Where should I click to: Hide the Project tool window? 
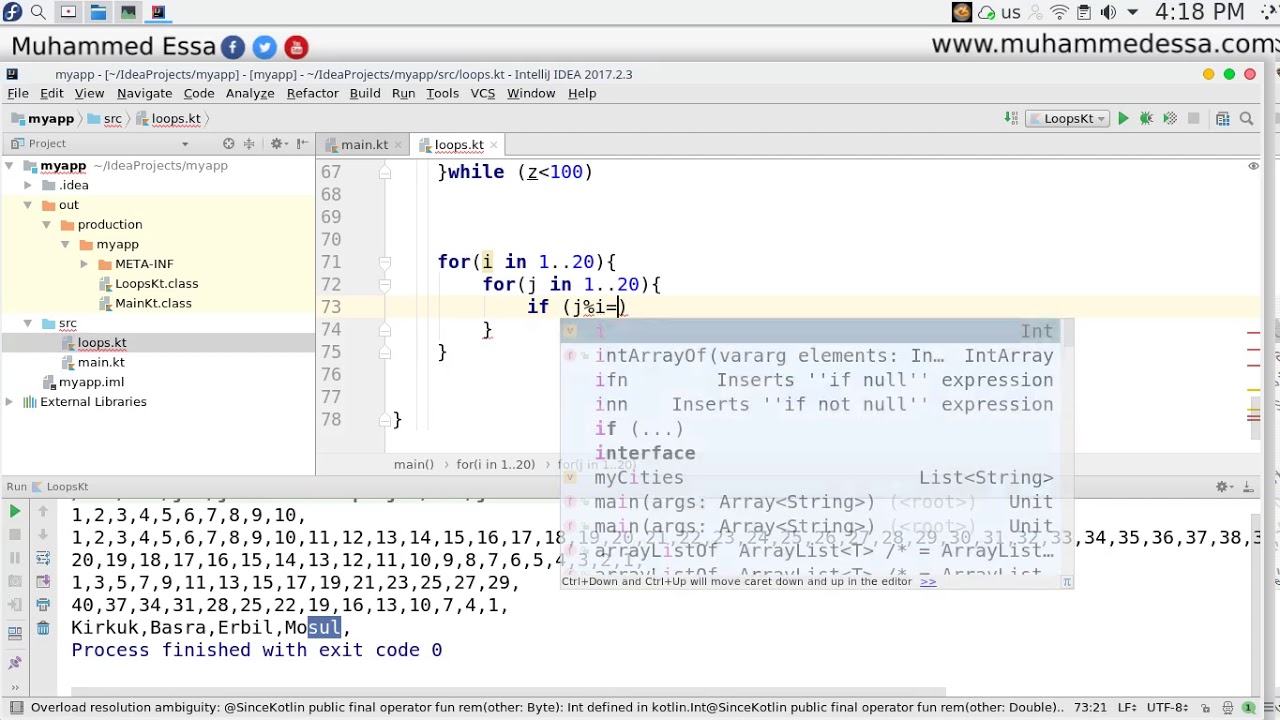tap(302, 144)
